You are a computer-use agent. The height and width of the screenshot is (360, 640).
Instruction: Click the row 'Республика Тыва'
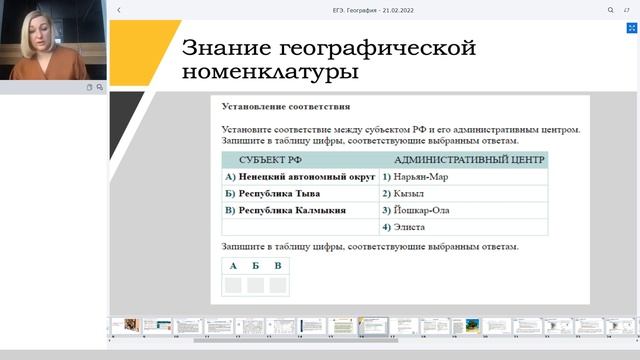[x=300, y=193]
